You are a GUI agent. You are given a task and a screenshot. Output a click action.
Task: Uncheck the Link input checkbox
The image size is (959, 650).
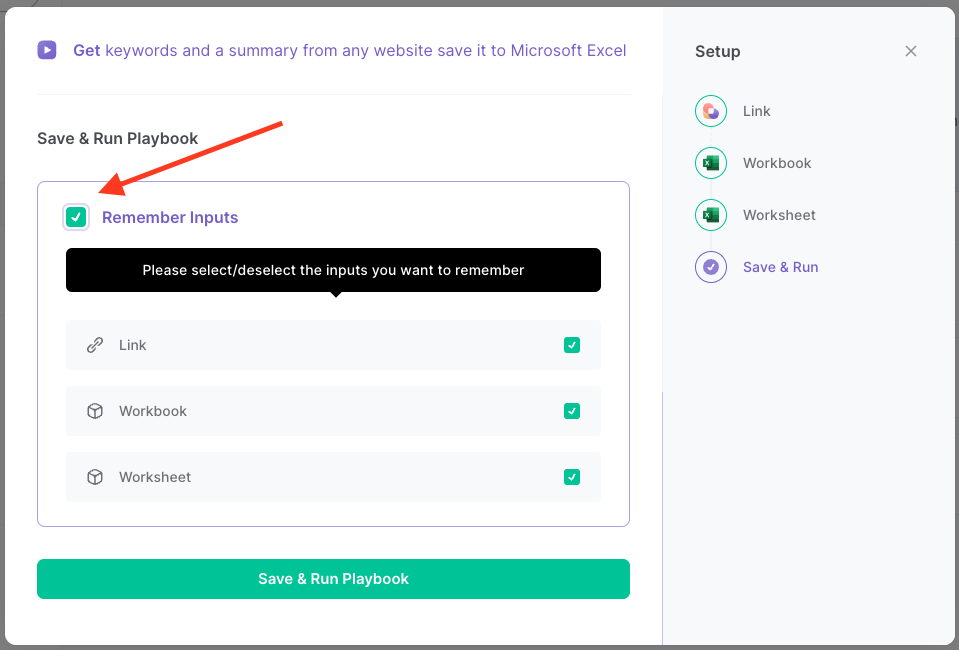coord(572,345)
